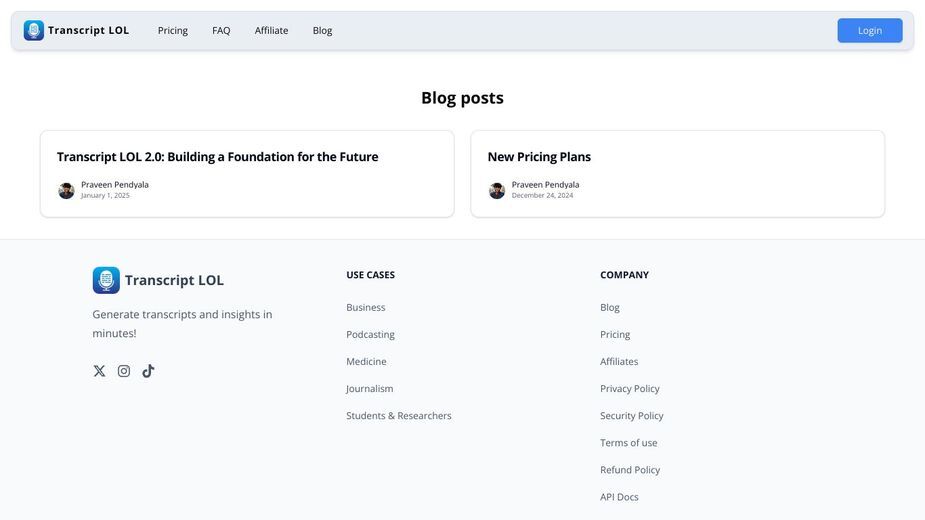Open the Instagram social icon
This screenshot has width=925, height=520.
tap(124, 371)
